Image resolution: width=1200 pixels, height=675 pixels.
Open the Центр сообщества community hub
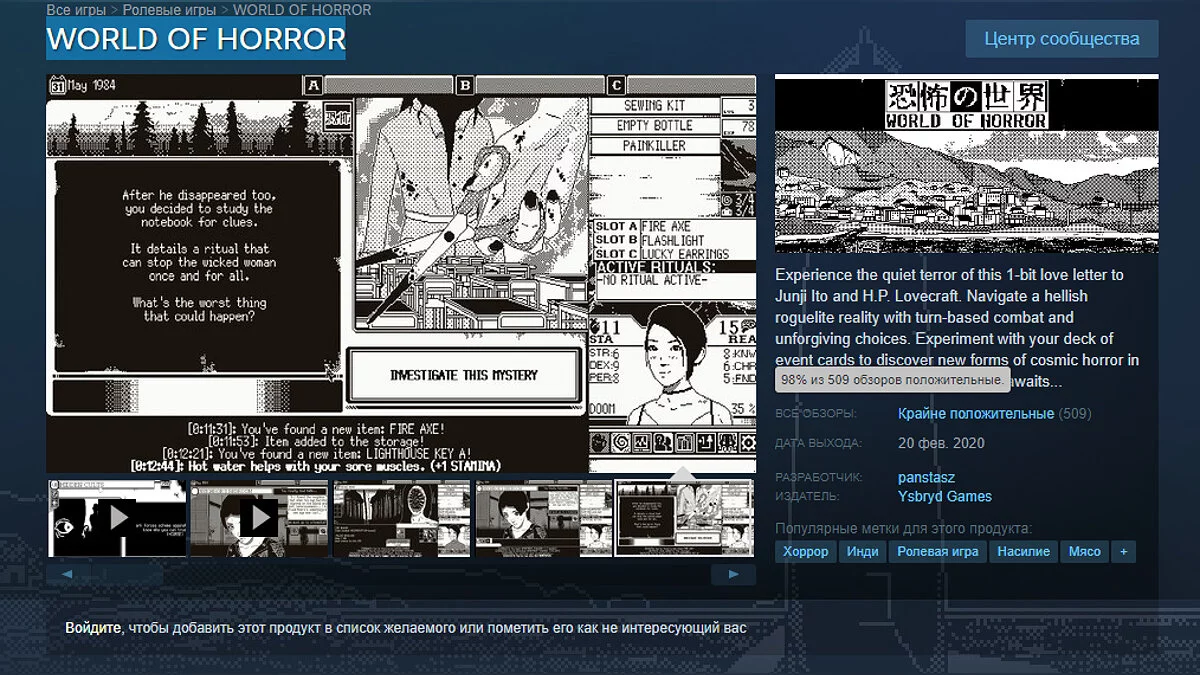(x=1062, y=39)
